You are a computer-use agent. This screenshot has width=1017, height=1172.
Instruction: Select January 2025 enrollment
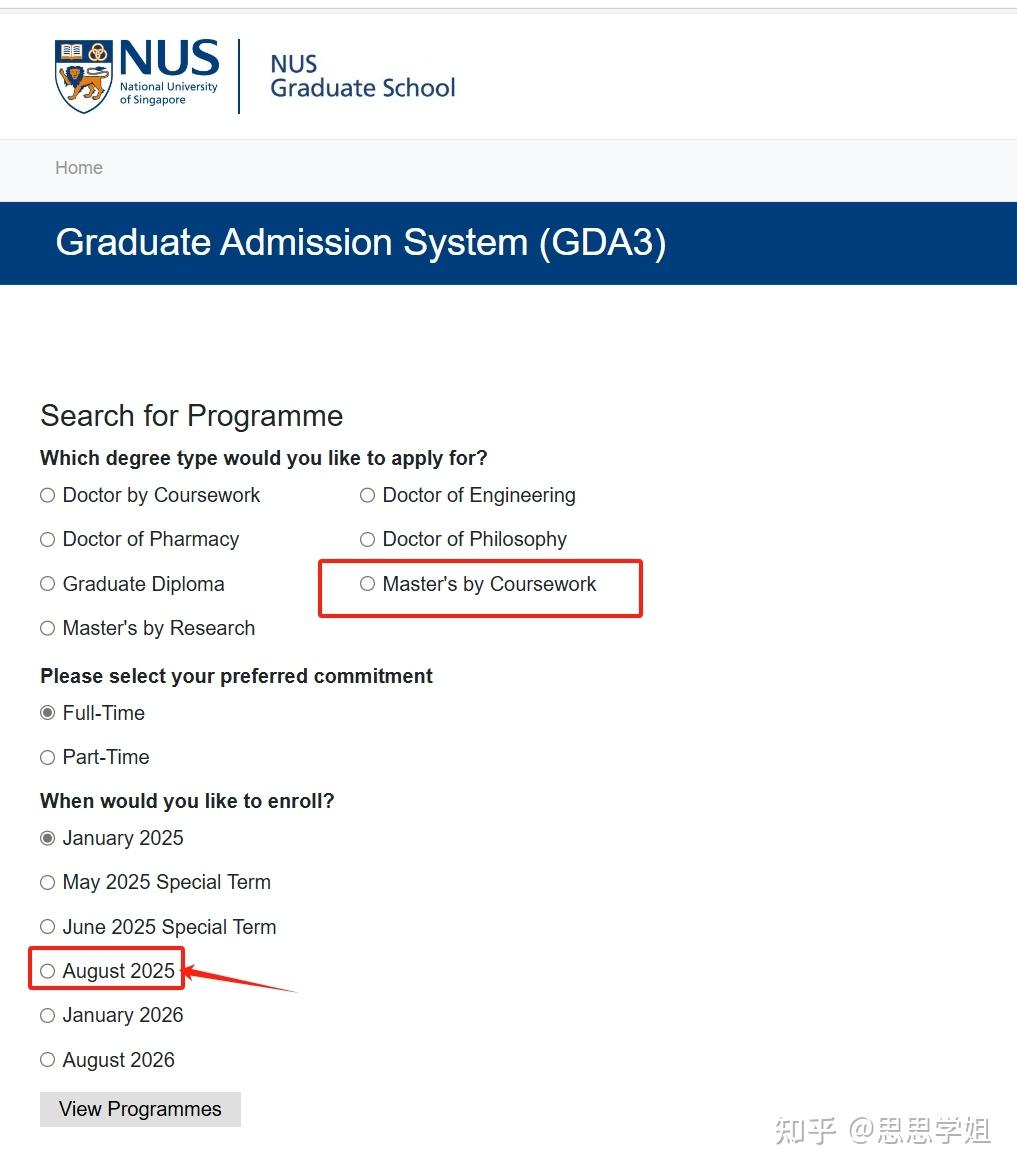(47, 838)
